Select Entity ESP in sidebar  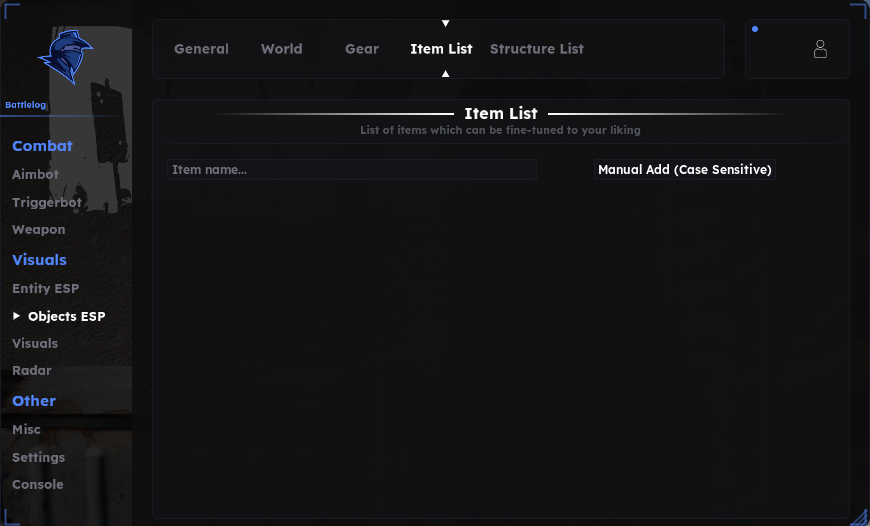pyautogui.click(x=45, y=289)
